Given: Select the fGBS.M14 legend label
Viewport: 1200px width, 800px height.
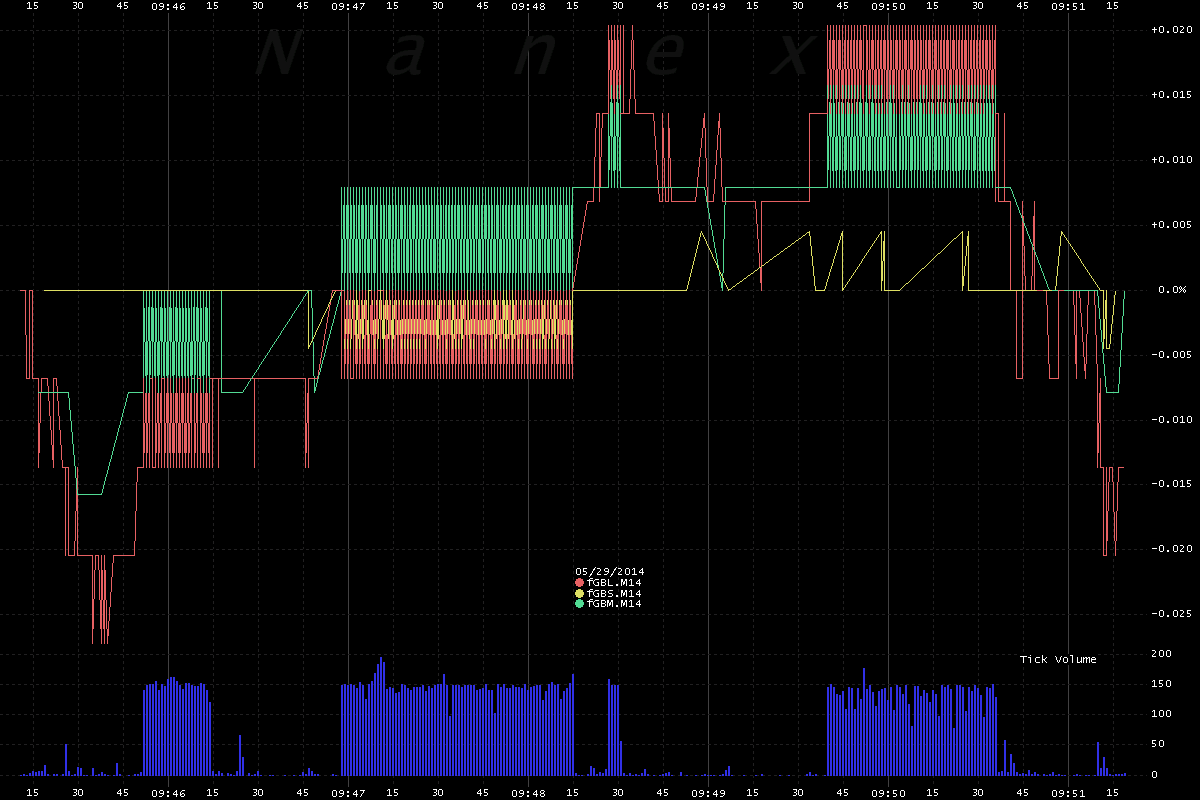Looking at the screenshot, I should click(614, 593).
